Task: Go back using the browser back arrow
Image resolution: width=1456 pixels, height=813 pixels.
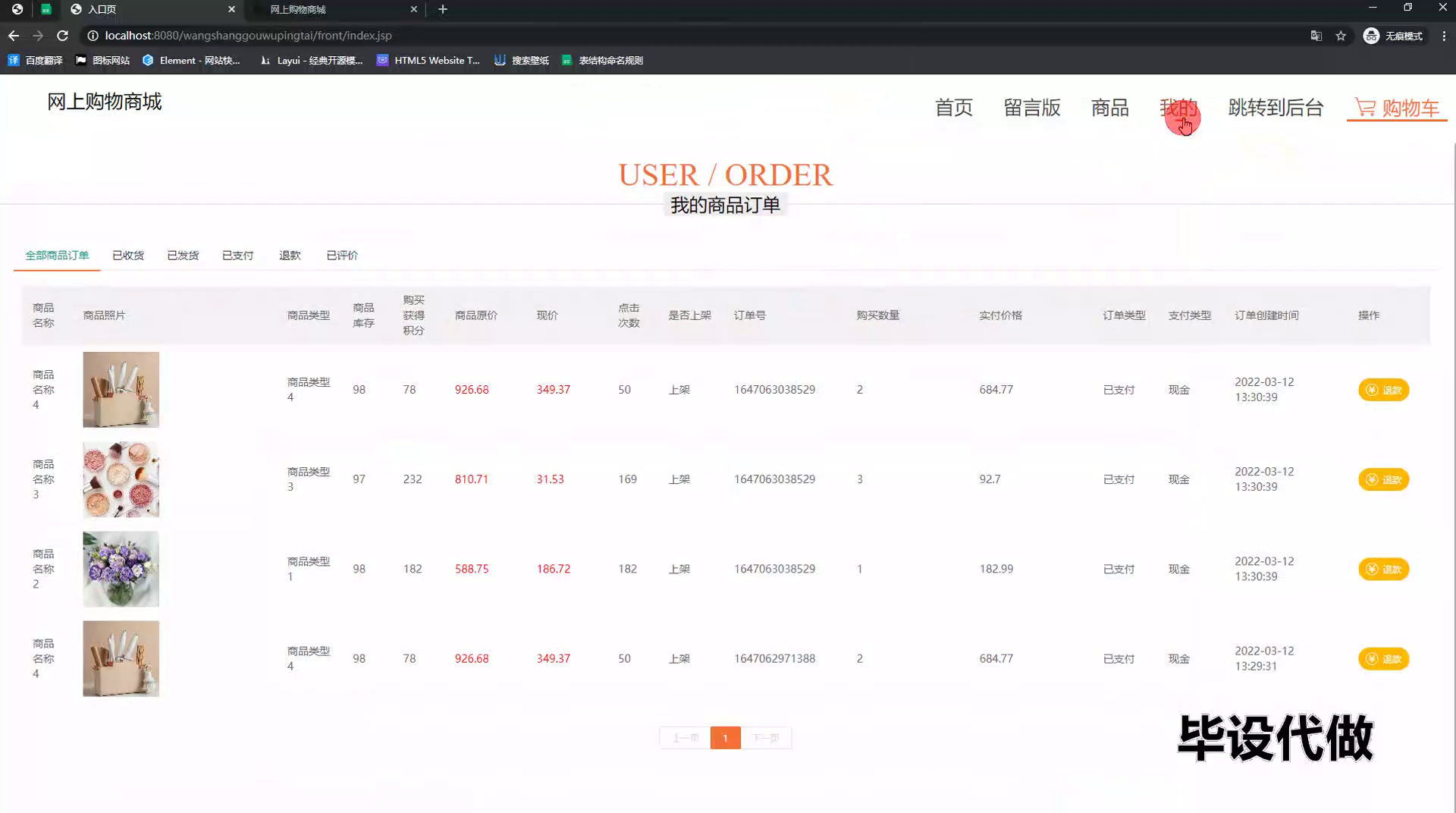Action: click(14, 36)
